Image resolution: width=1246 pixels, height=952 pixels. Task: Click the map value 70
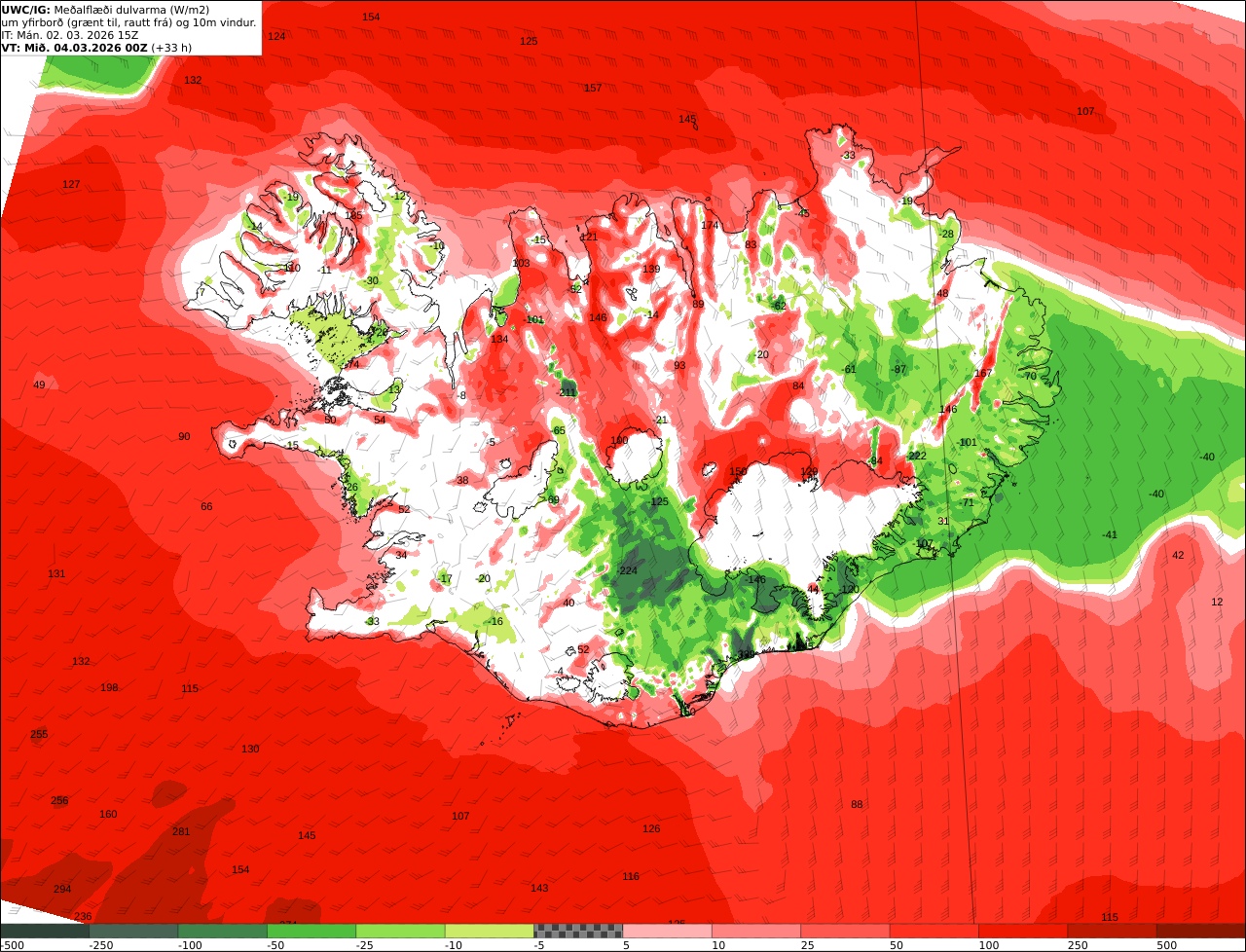(1030, 376)
